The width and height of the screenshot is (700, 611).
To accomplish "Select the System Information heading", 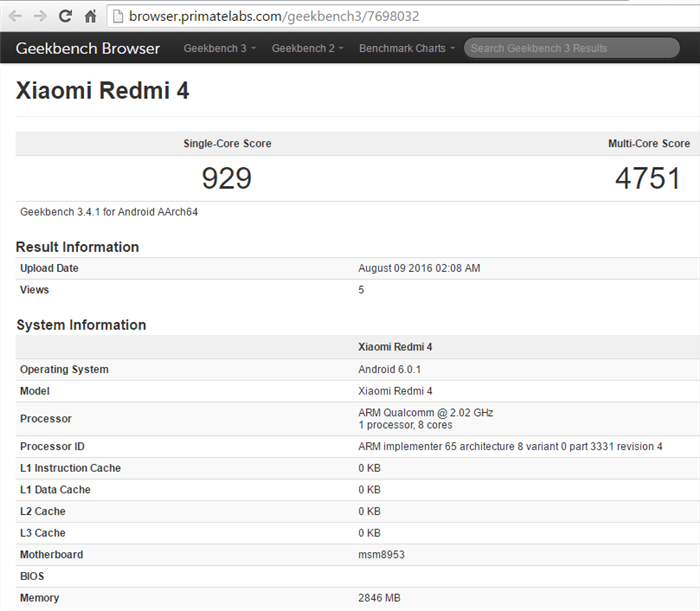I will click(81, 325).
